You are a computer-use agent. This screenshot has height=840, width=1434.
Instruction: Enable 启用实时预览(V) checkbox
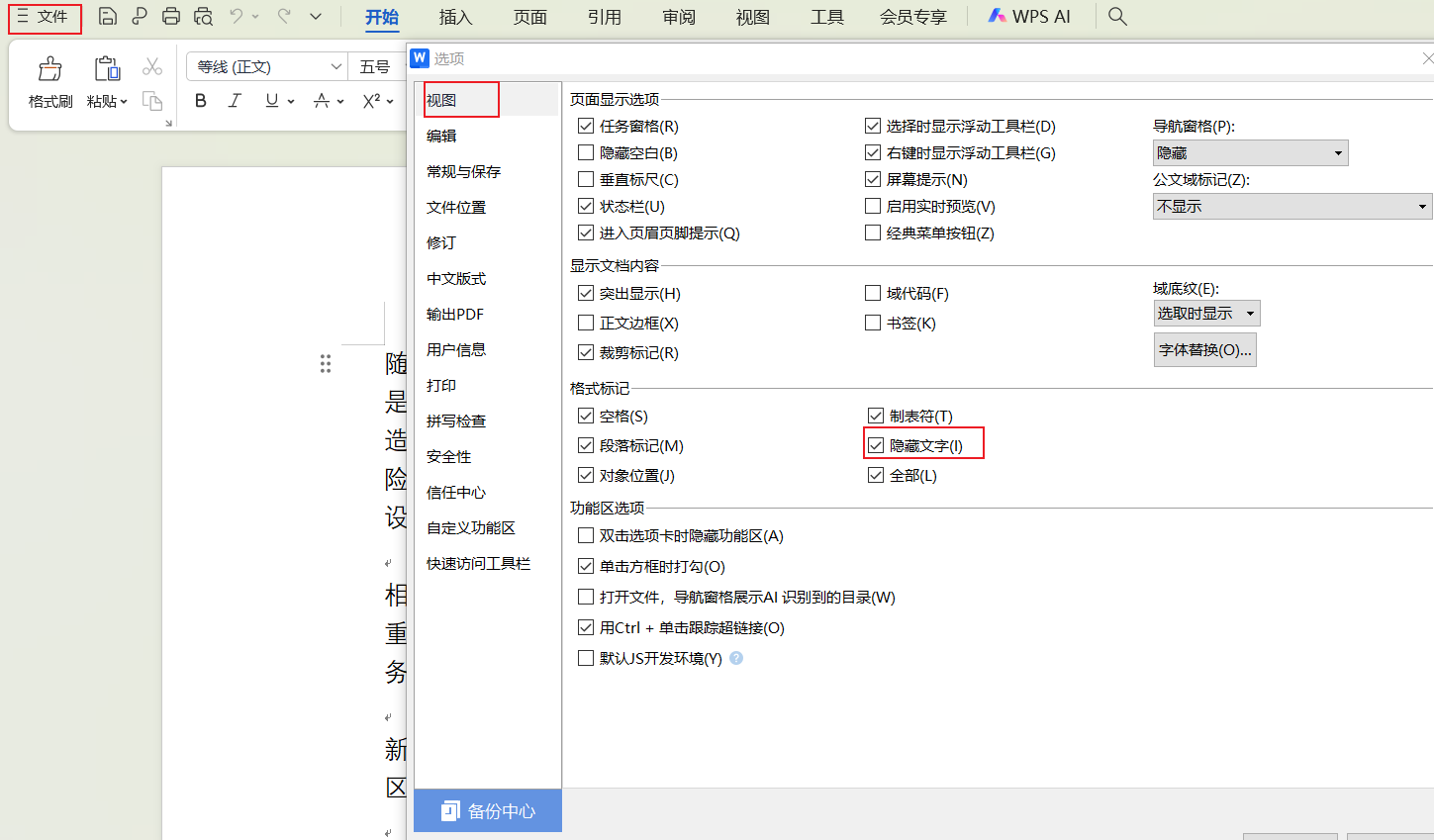(x=873, y=206)
